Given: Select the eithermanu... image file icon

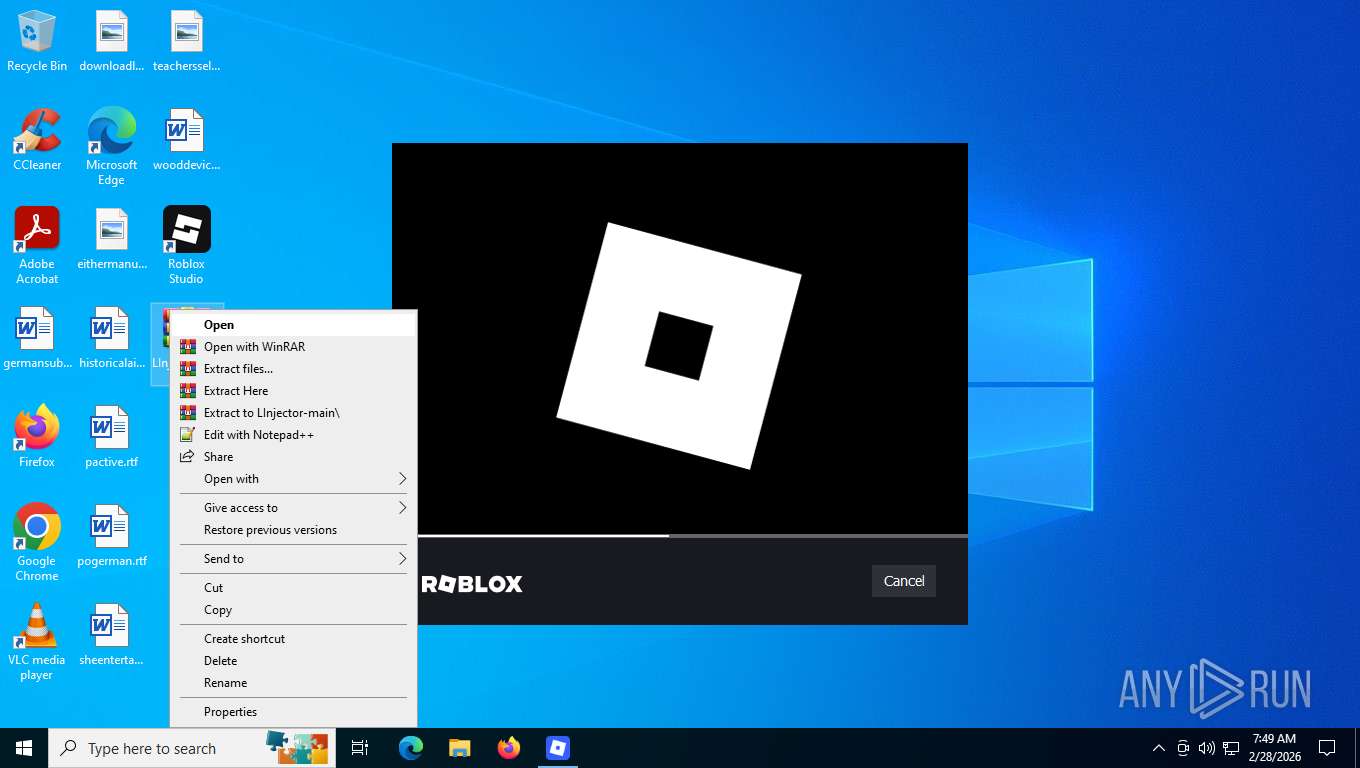Looking at the screenshot, I should coord(111,239).
